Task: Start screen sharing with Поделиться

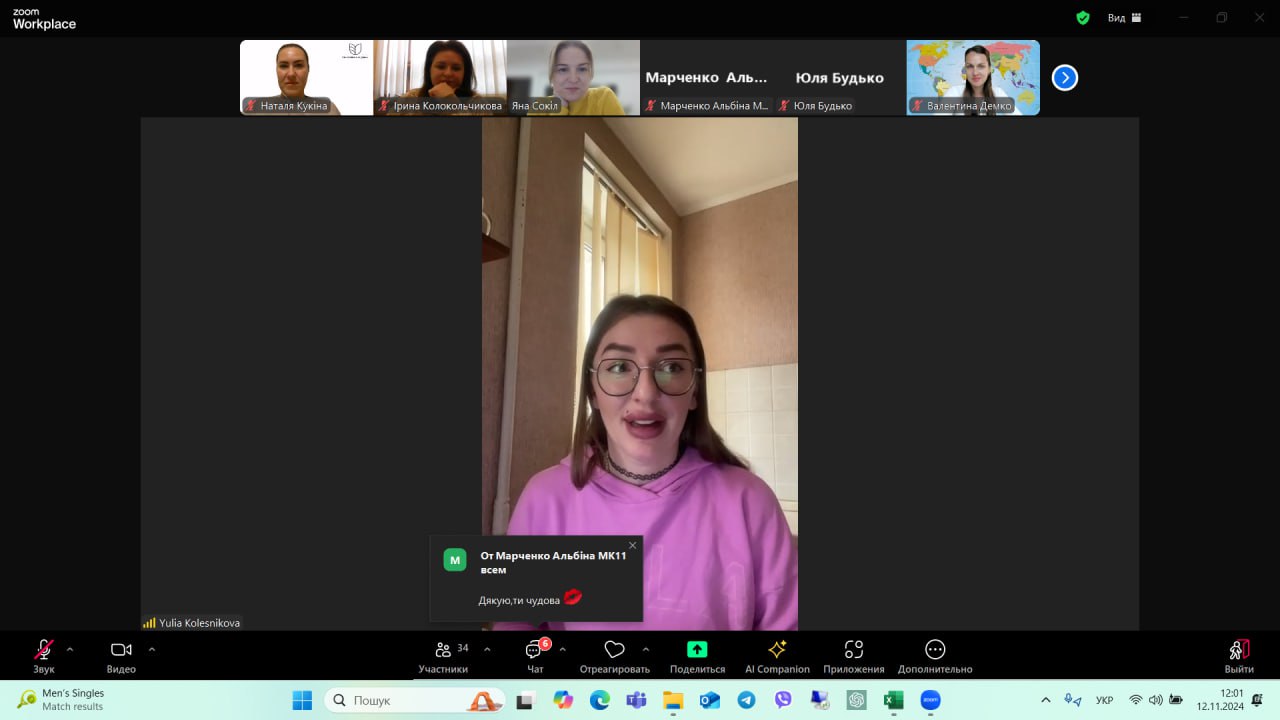Action: point(697,656)
